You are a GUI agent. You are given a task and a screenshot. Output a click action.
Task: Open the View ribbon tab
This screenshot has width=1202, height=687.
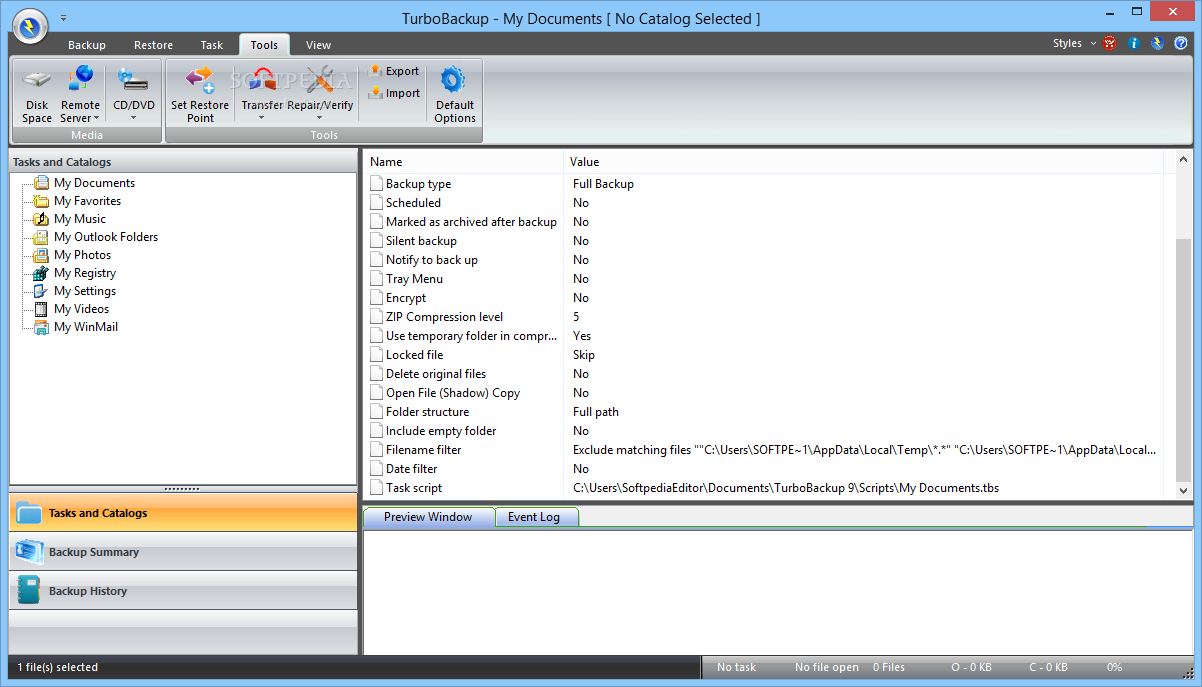tap(318, 45)
